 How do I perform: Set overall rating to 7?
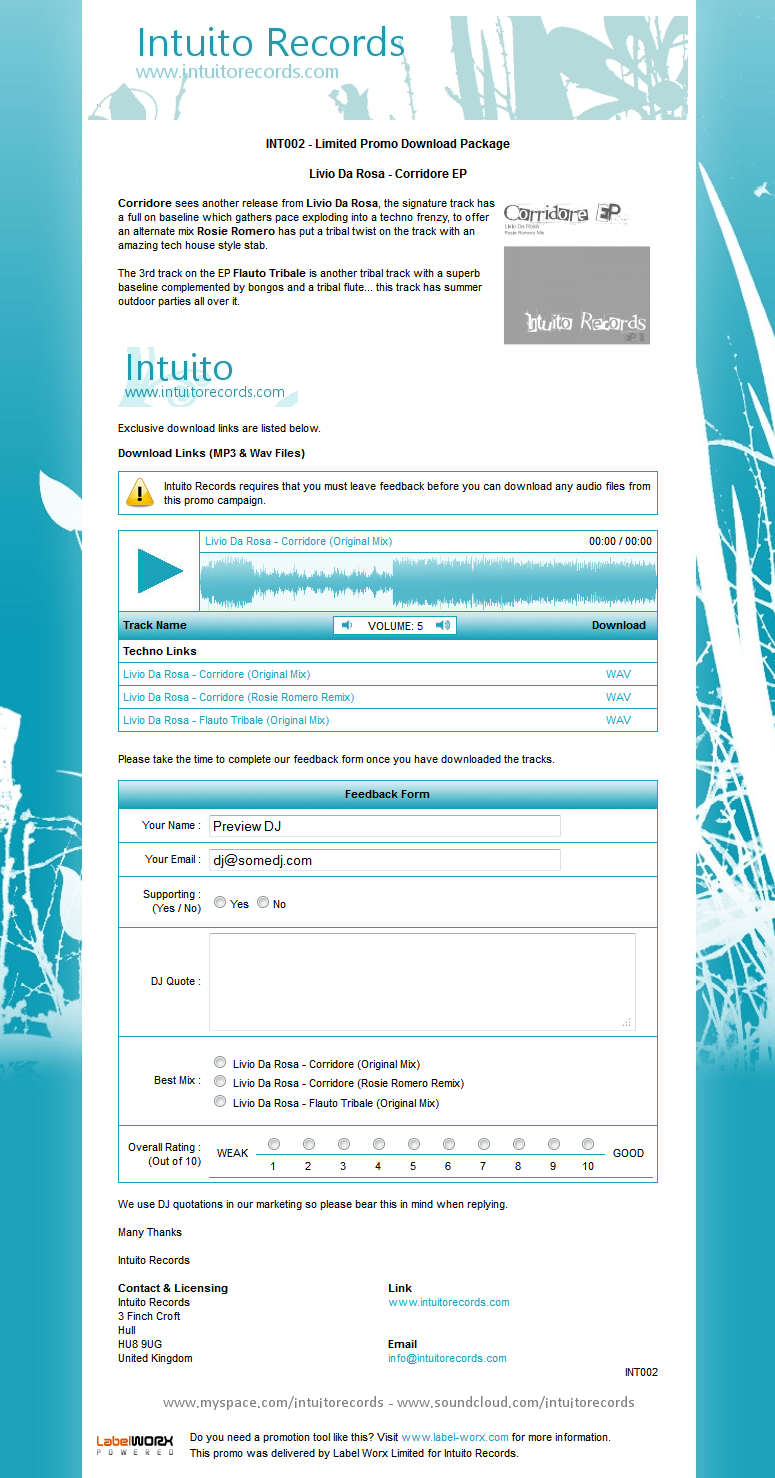pos(484,1144)
